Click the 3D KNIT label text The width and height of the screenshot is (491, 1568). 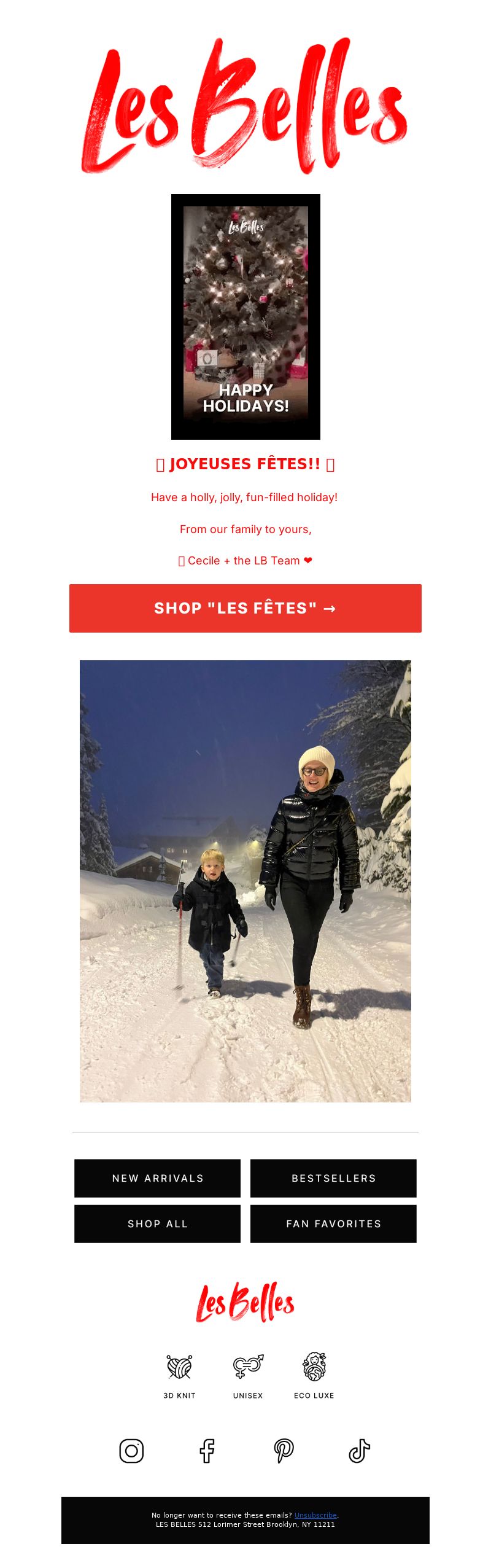179,1395
